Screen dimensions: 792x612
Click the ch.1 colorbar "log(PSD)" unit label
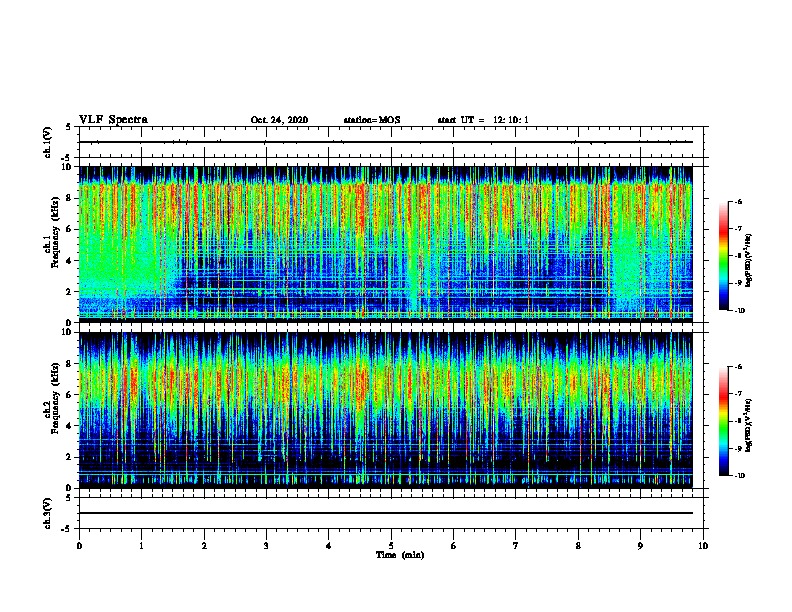(748, 261)
